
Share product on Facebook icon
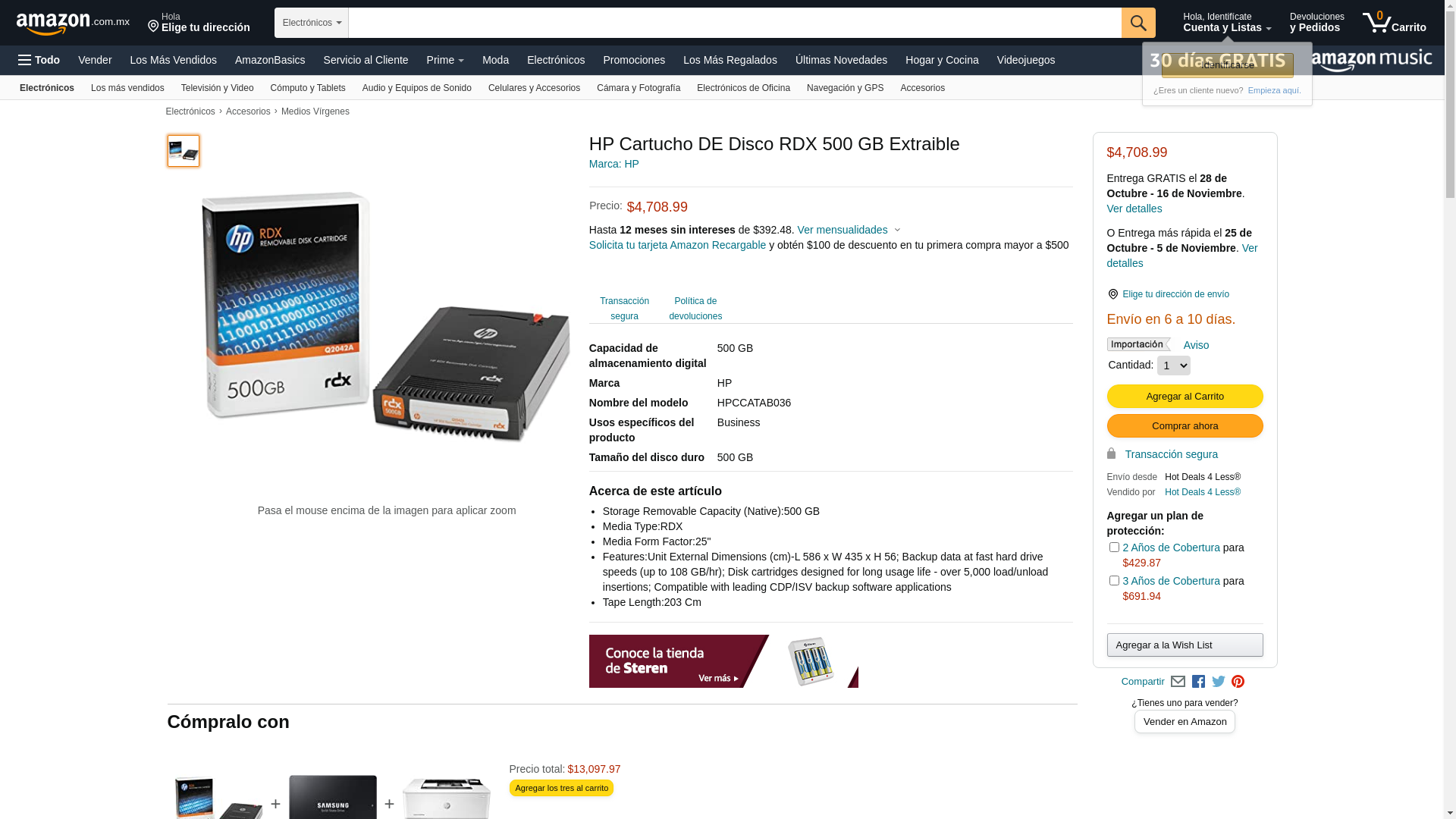click(1198, 682)
